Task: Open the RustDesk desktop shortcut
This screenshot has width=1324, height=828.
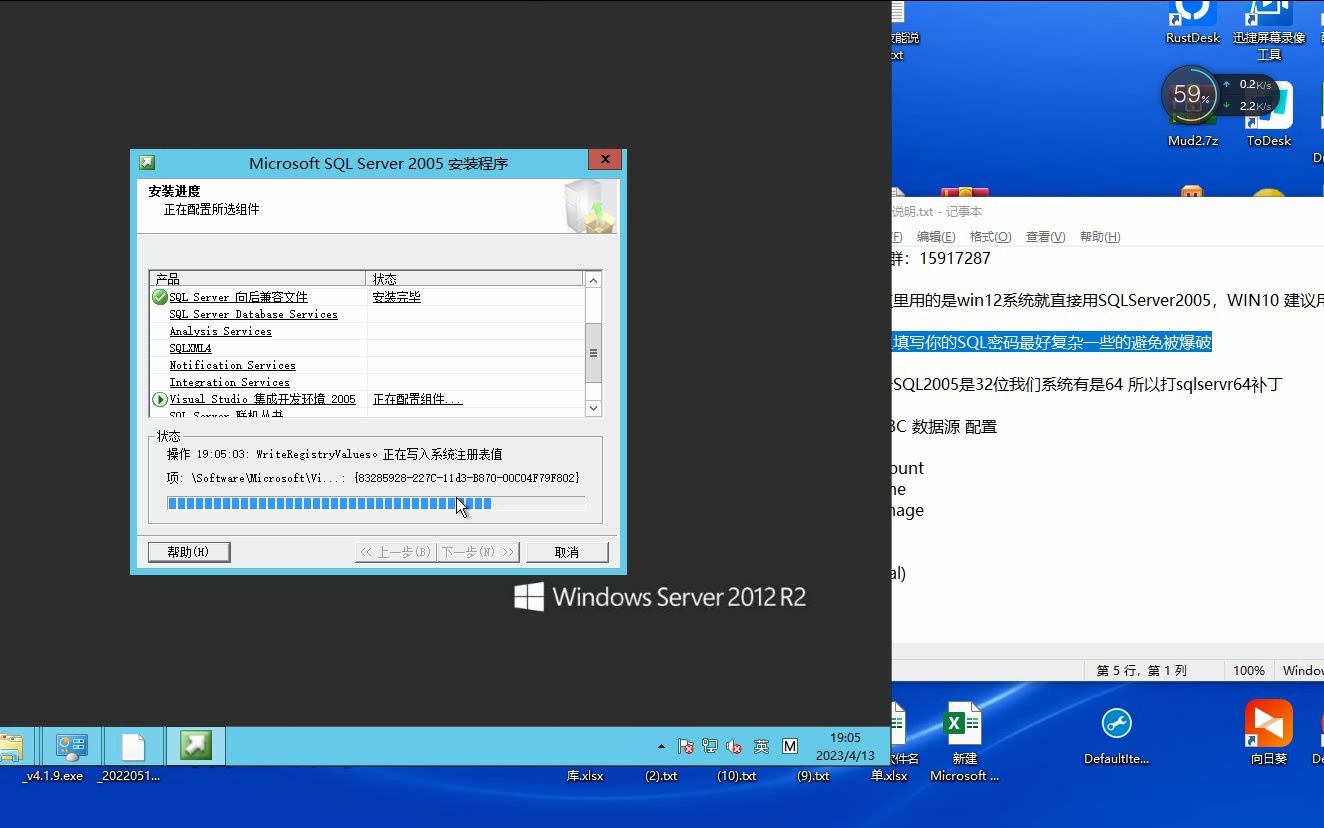Action: (x=1192, y=22)
